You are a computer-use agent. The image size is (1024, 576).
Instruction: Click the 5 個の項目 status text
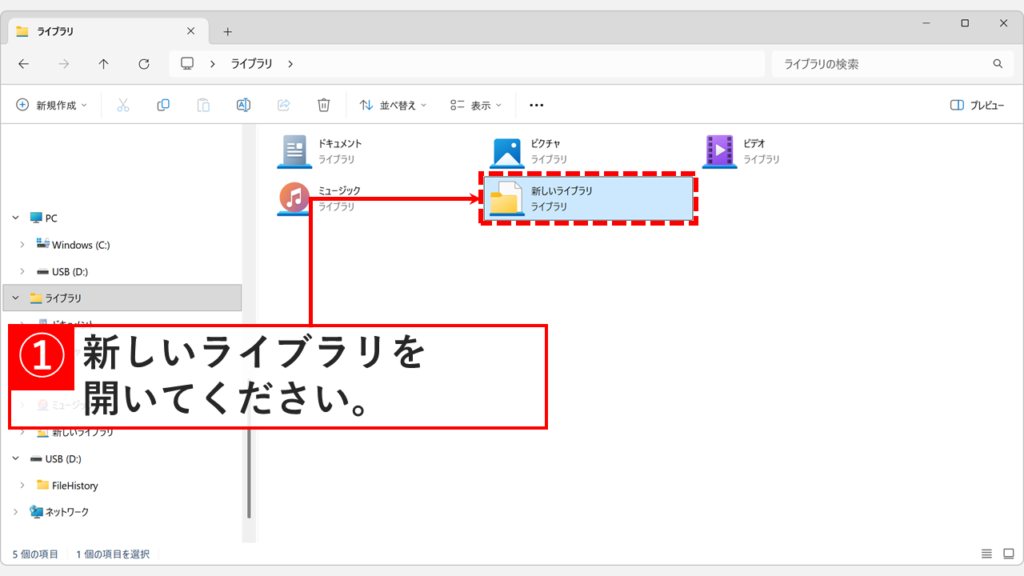tap(35, 554)
